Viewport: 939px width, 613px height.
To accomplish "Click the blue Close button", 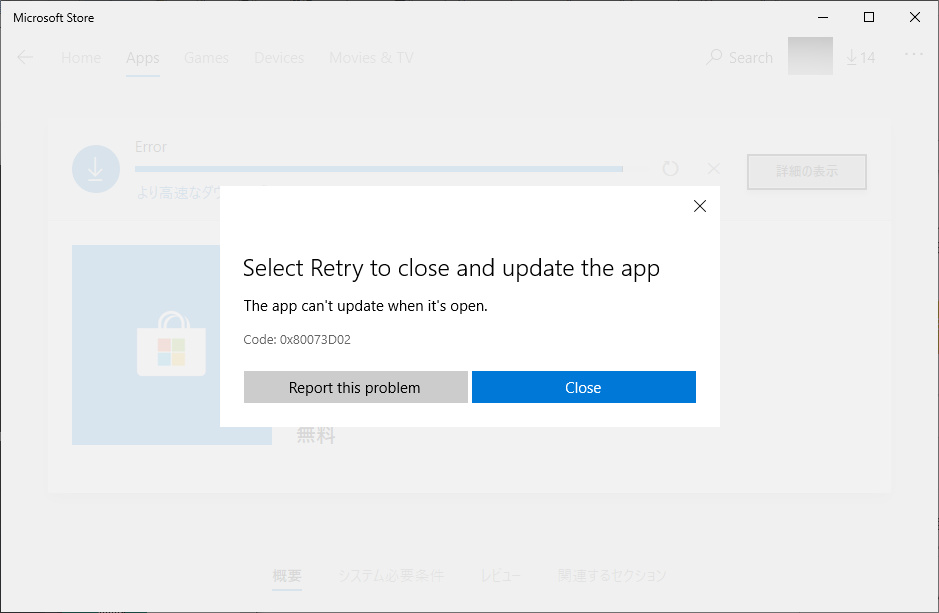I will click(x=584, y=387).
